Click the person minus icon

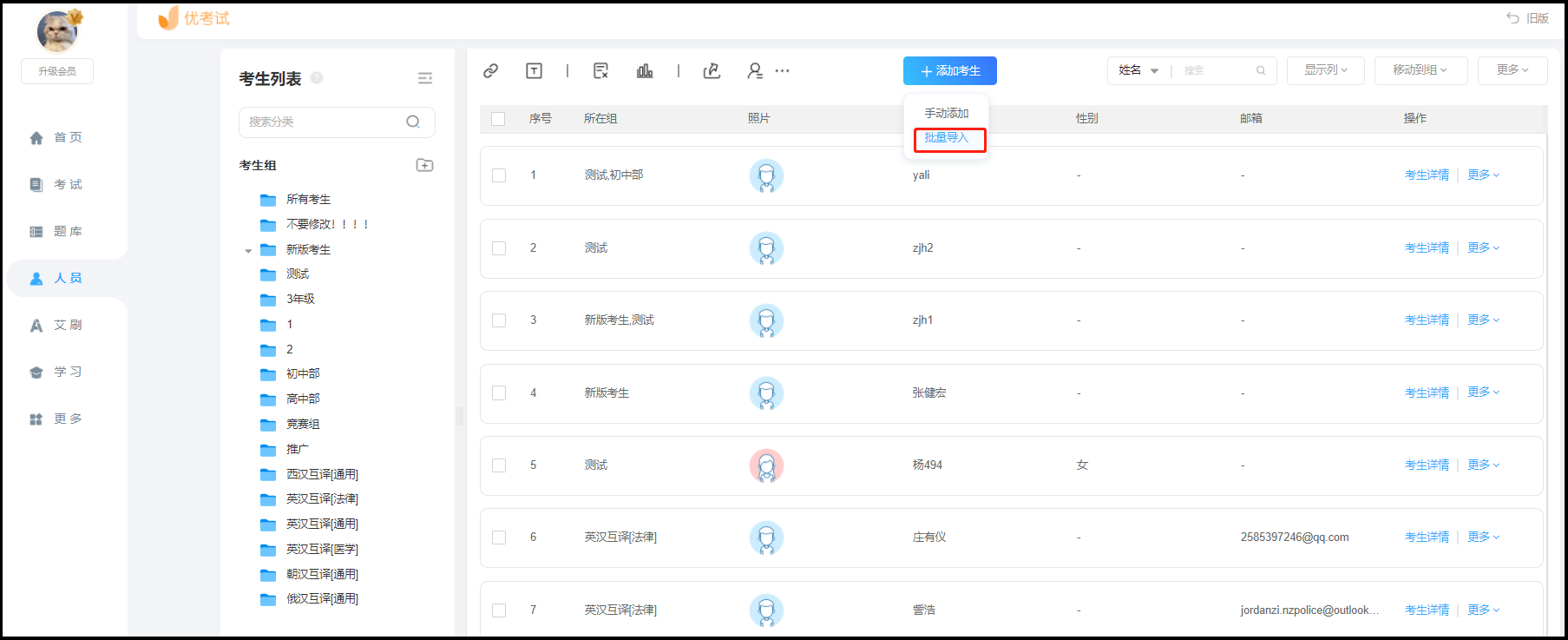point(755,71)
